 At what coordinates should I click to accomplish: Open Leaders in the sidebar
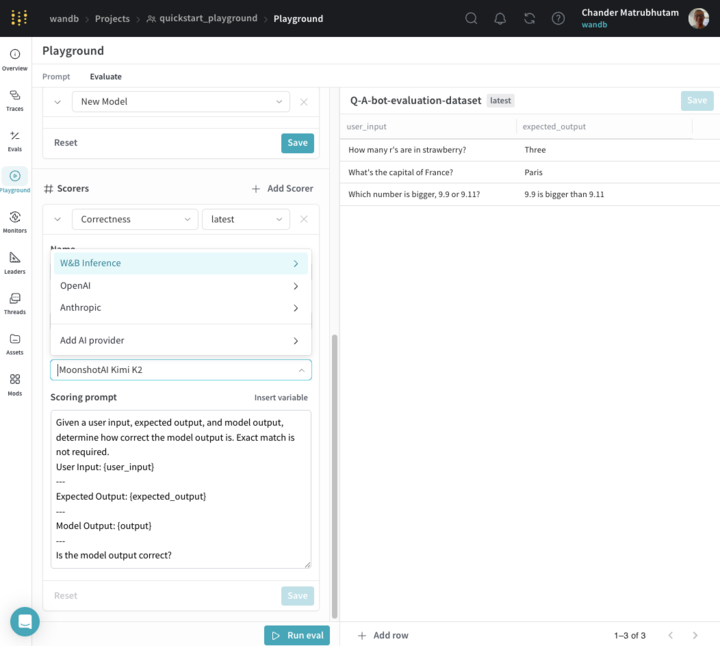[x=15, y=262]
